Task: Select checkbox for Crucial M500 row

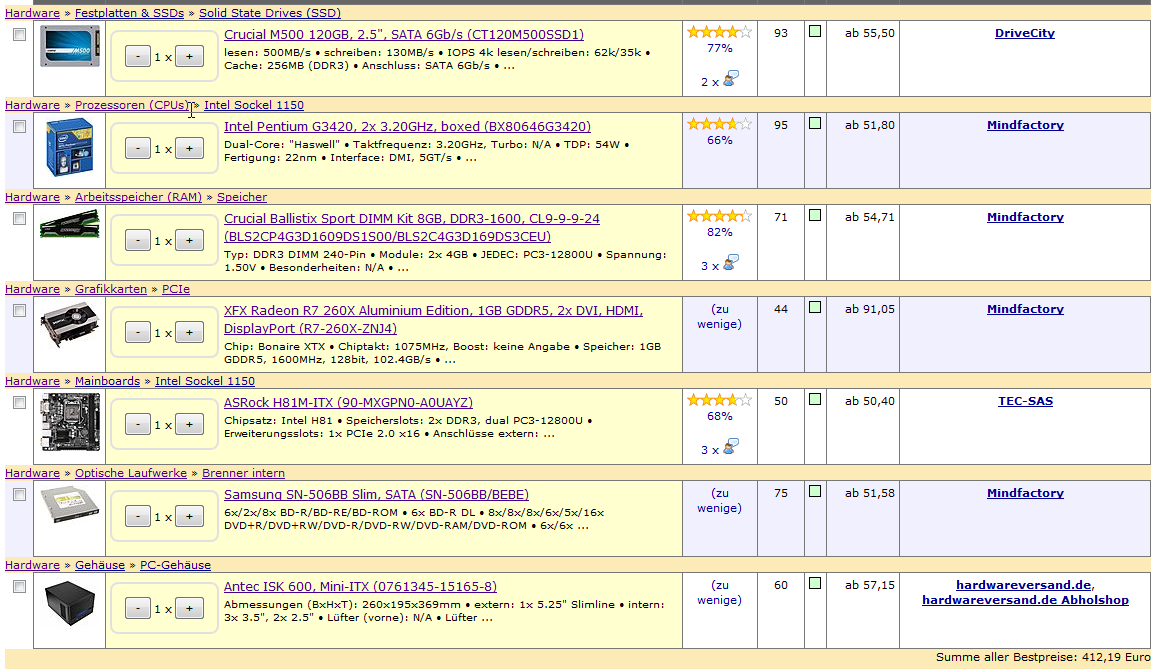Action: tap(19, 35)
